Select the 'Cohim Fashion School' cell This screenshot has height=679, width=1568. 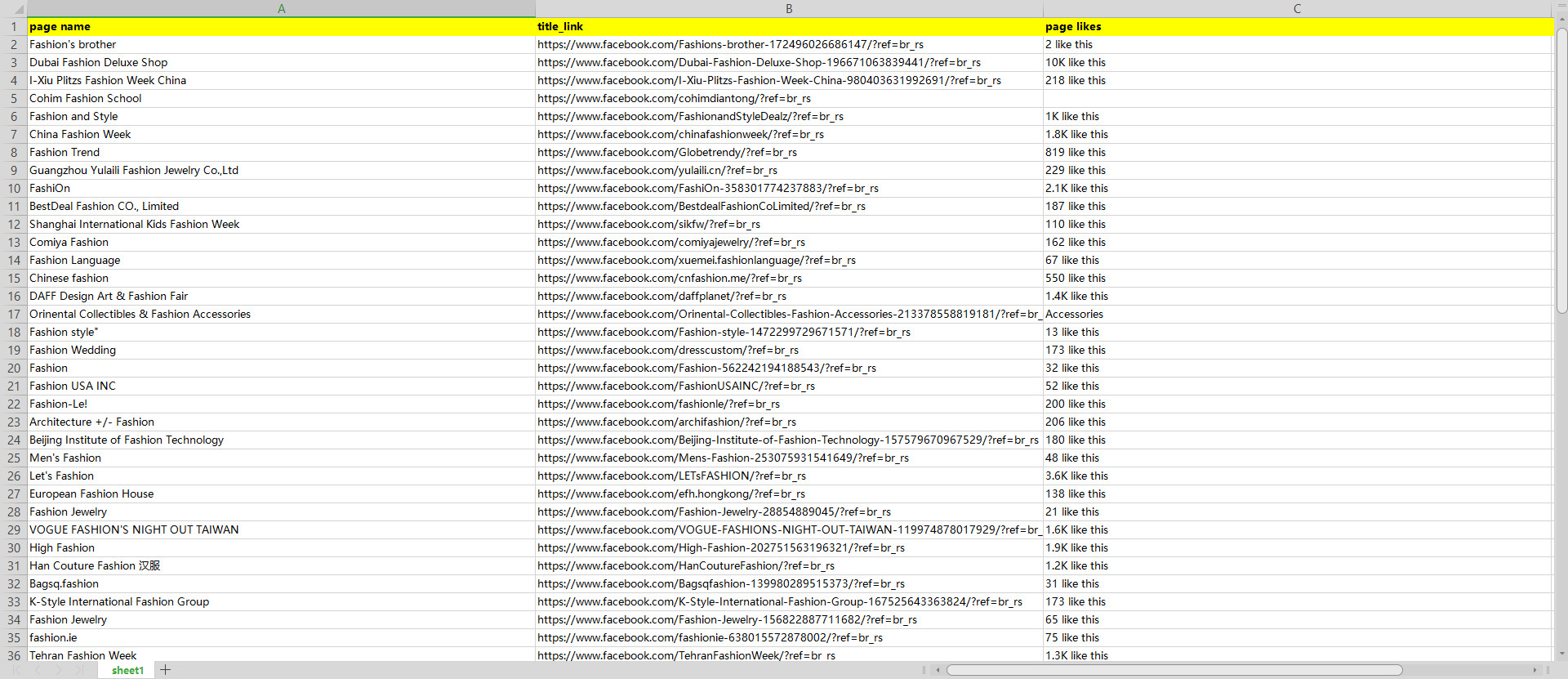point(281,99)
